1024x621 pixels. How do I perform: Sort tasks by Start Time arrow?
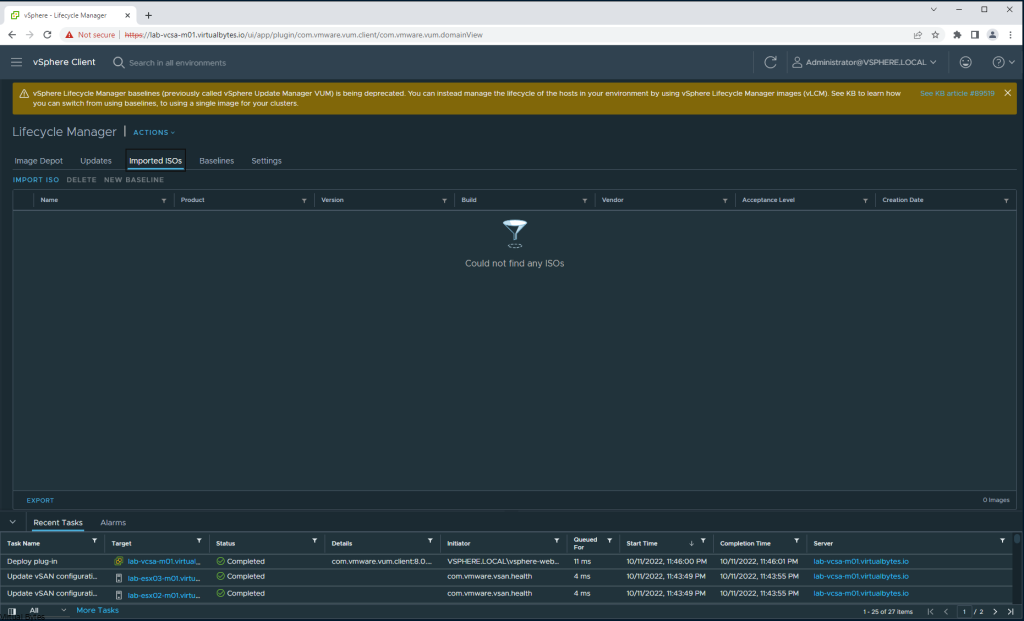click(x=692, y=543)
